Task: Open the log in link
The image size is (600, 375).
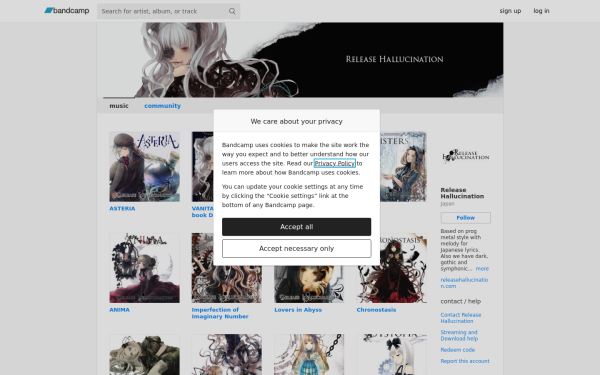Action: 541,11
